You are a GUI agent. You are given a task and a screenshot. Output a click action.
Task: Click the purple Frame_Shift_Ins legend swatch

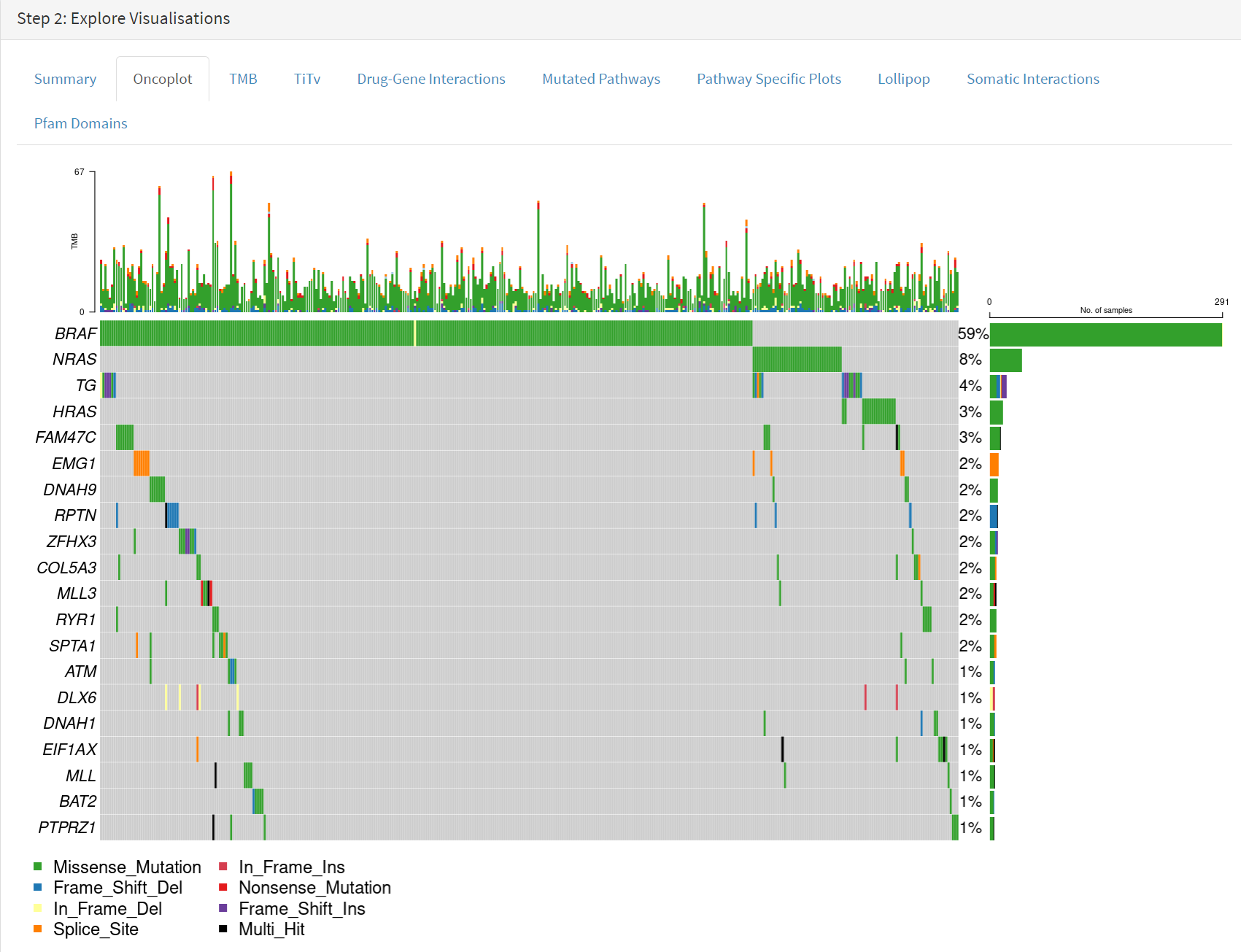pyautogui.click(x=223, y=908)
